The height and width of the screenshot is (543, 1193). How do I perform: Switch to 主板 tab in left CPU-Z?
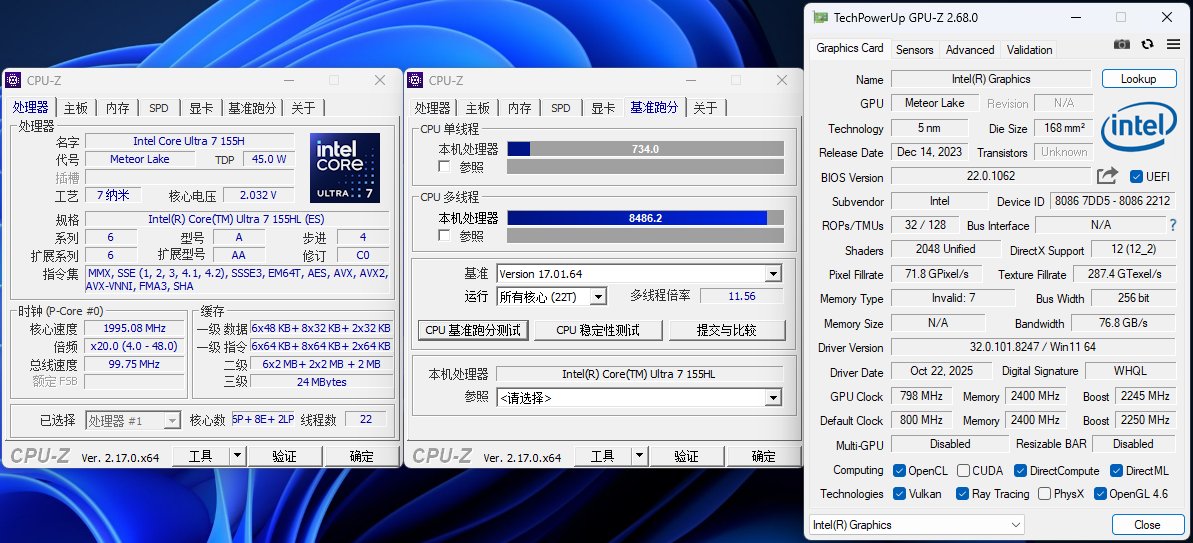[76, 108]
